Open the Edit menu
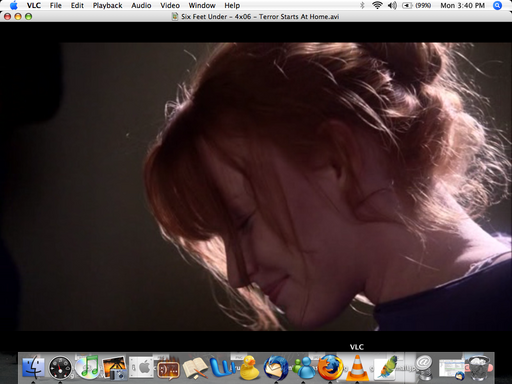The width and height of the screenshot is (512, 384). click(77, 5)
